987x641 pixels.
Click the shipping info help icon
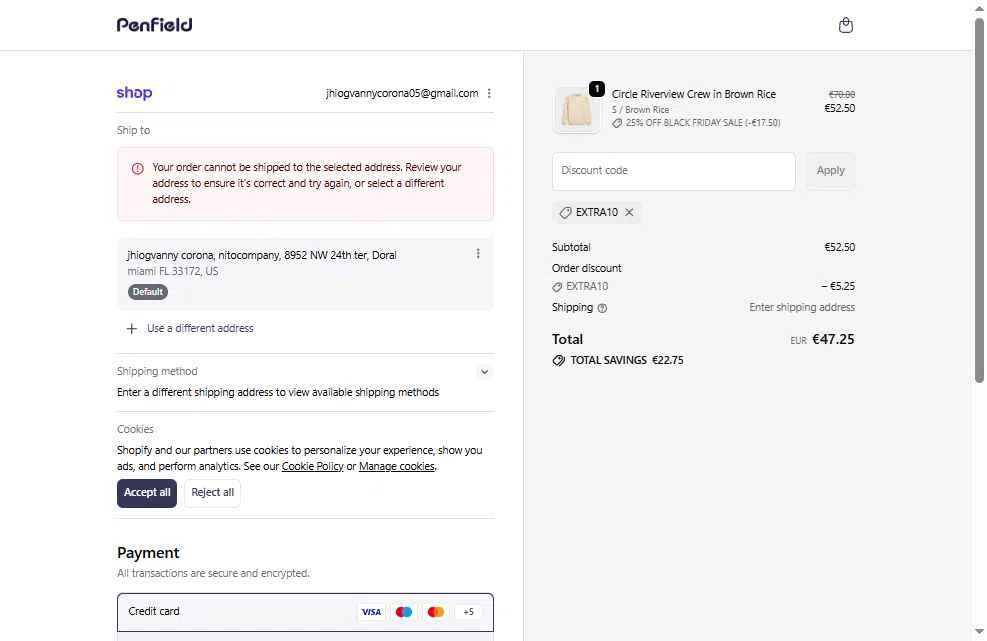click(x=602, y=308)
